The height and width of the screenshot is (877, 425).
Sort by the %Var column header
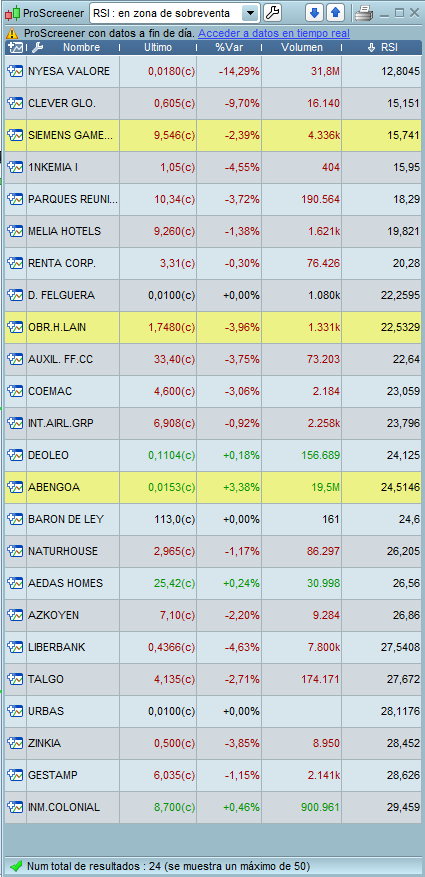click(x=228, y=48)
